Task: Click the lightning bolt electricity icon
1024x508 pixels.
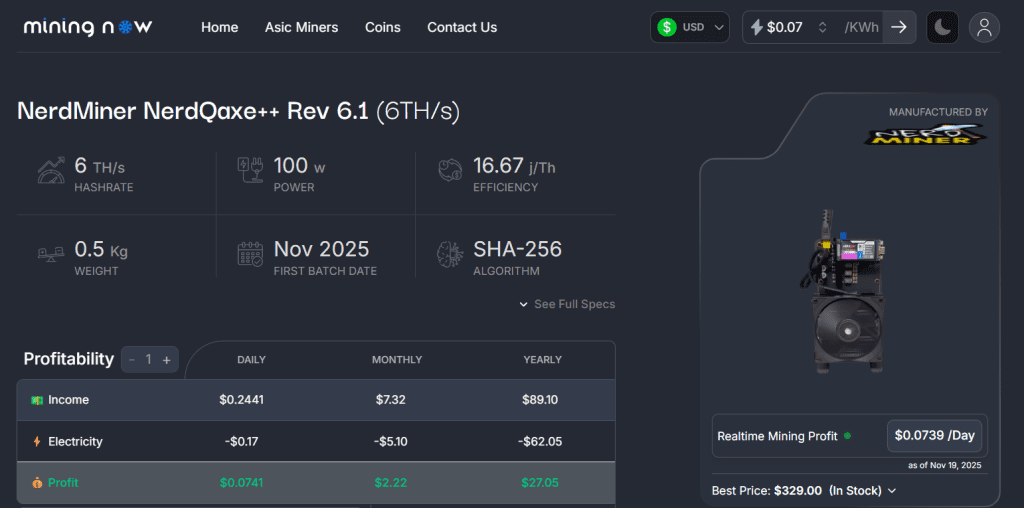Action: pos(757,27)
